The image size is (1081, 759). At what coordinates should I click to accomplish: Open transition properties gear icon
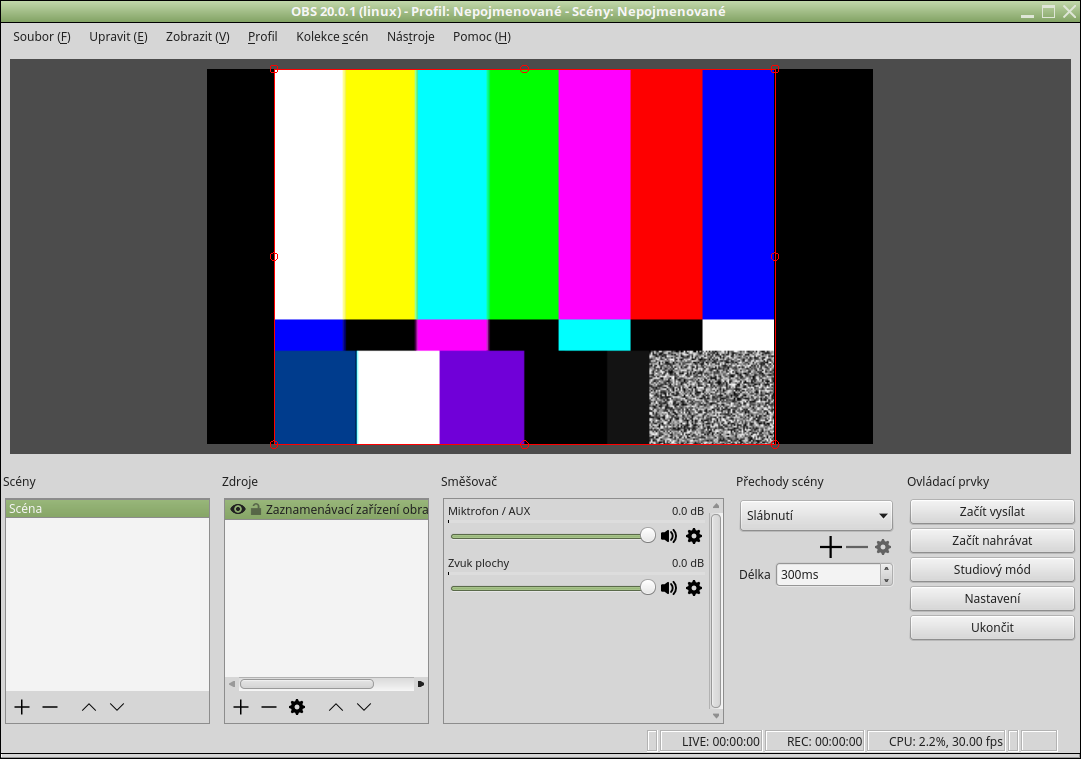[883, 547]
